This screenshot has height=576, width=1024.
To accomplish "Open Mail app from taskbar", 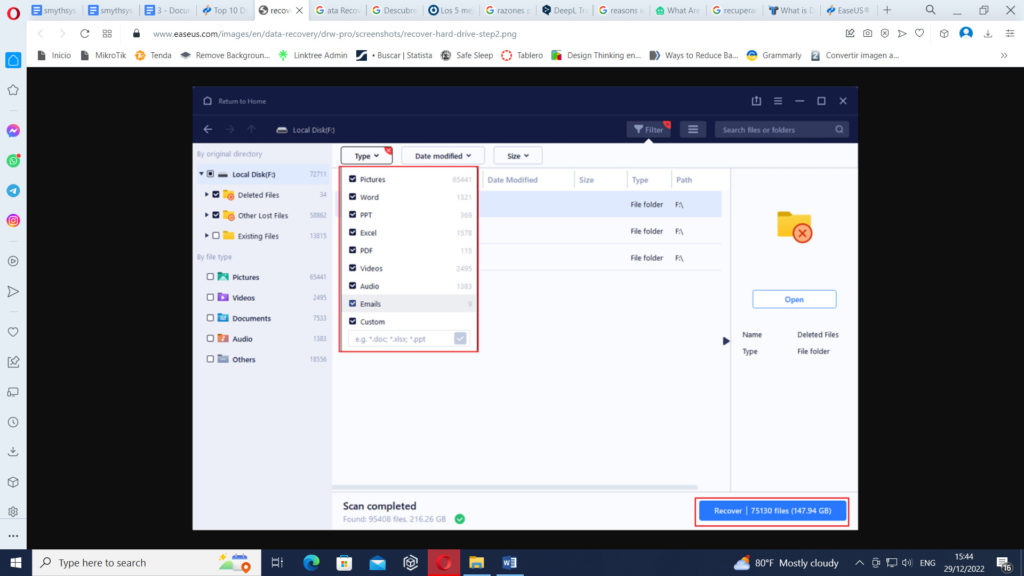I will tap(377, 562).
